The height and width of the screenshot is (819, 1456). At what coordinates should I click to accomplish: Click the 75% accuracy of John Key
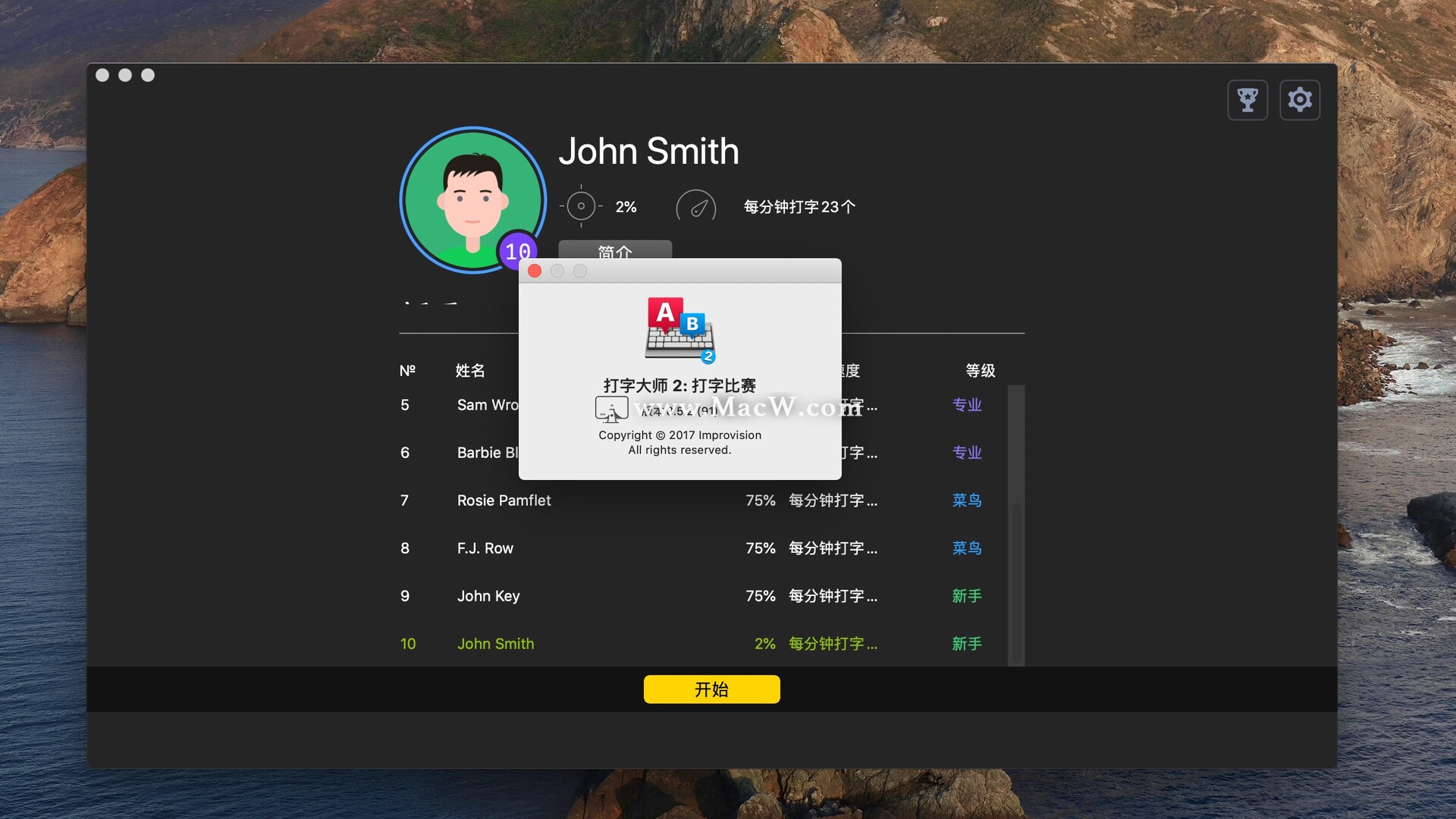point(761,596)
